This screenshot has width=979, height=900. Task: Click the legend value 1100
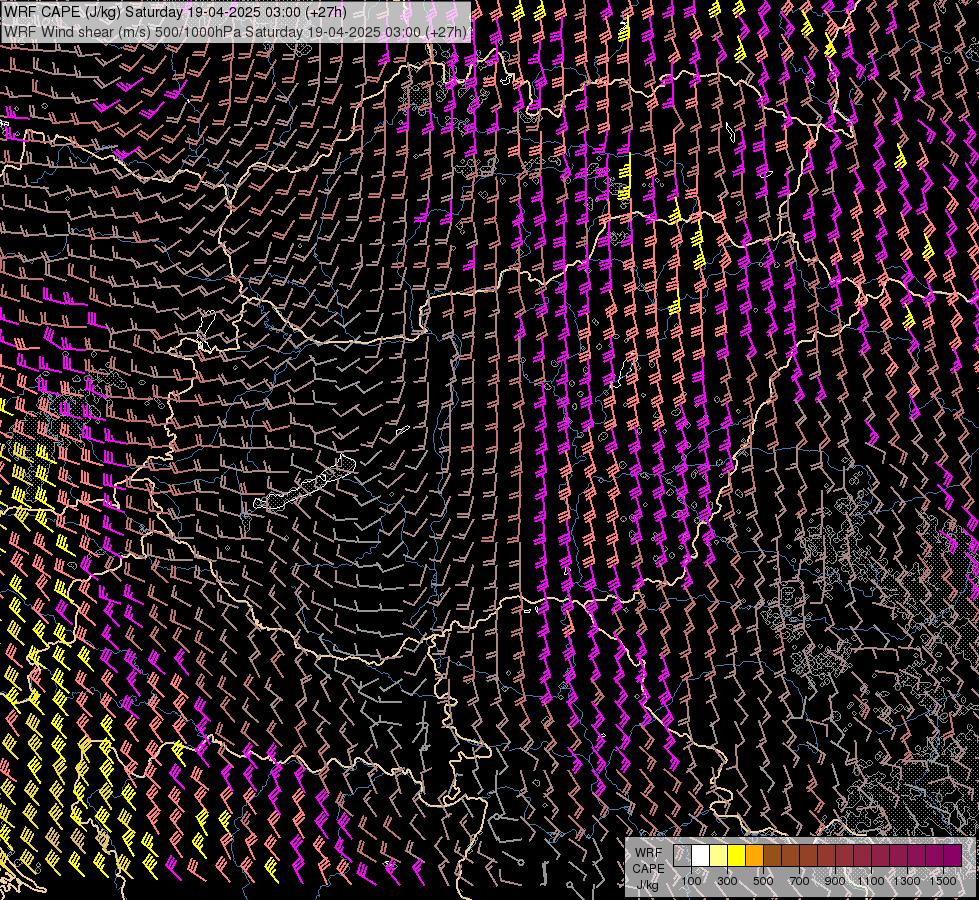(870, 881)
